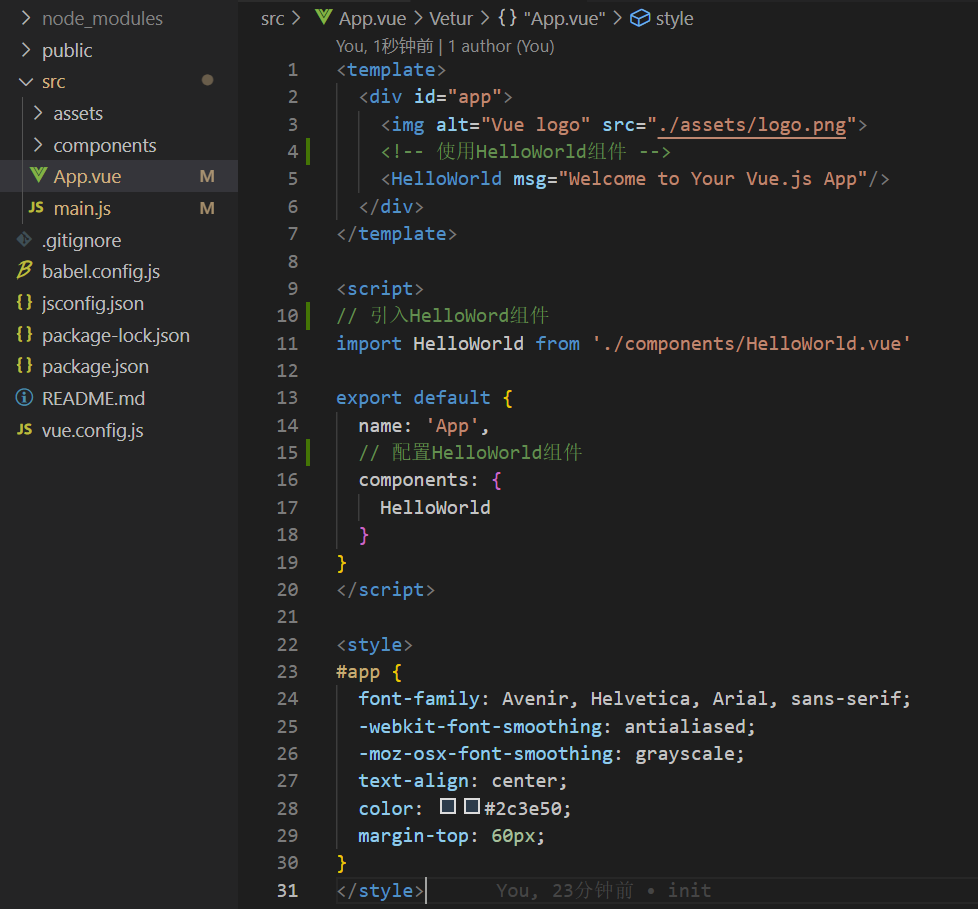Select the components folder label
Viewport: 978px width, 909px height.
coord(105,145)
